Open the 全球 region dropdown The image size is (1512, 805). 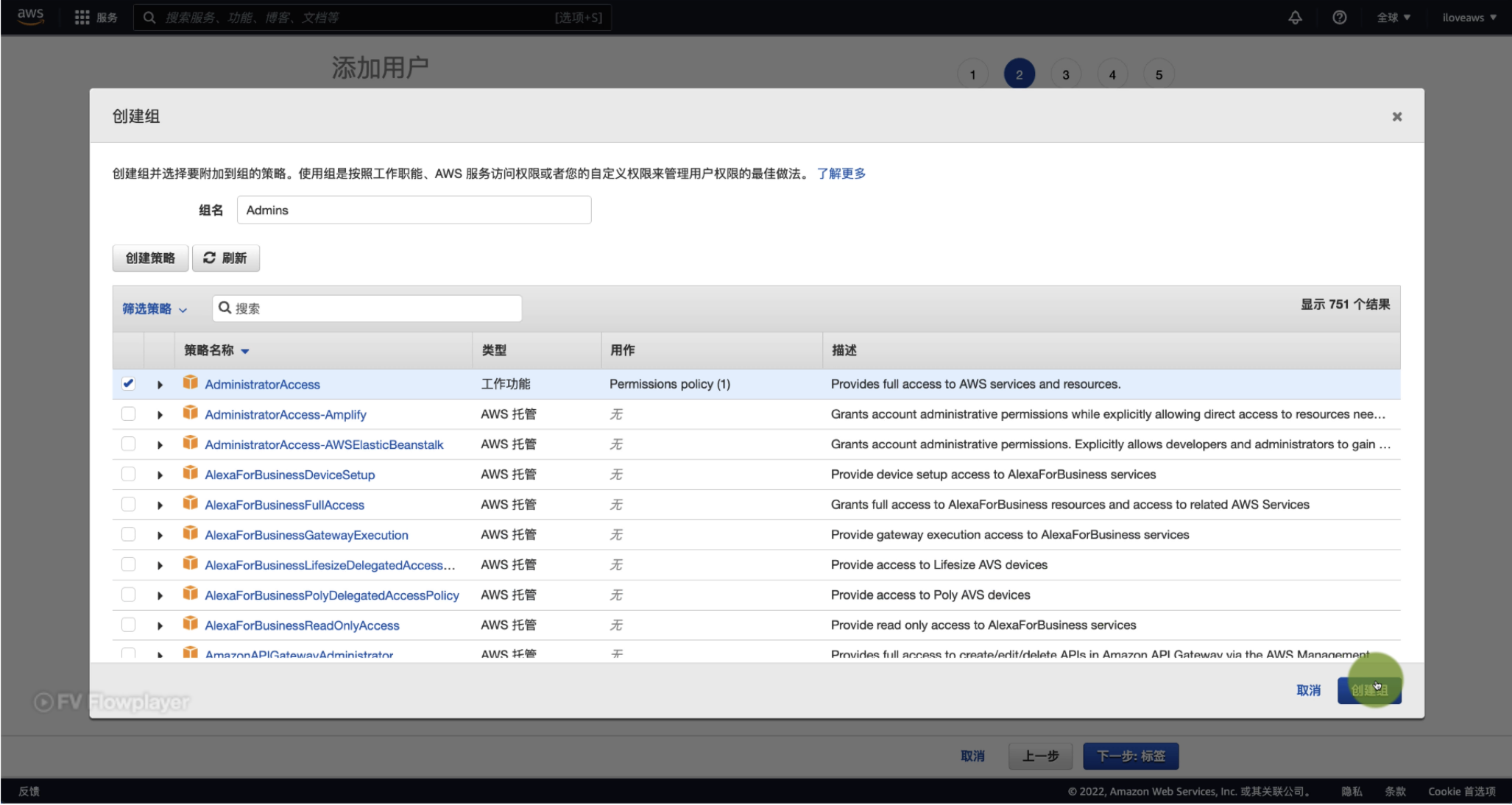pos(1393,17)
